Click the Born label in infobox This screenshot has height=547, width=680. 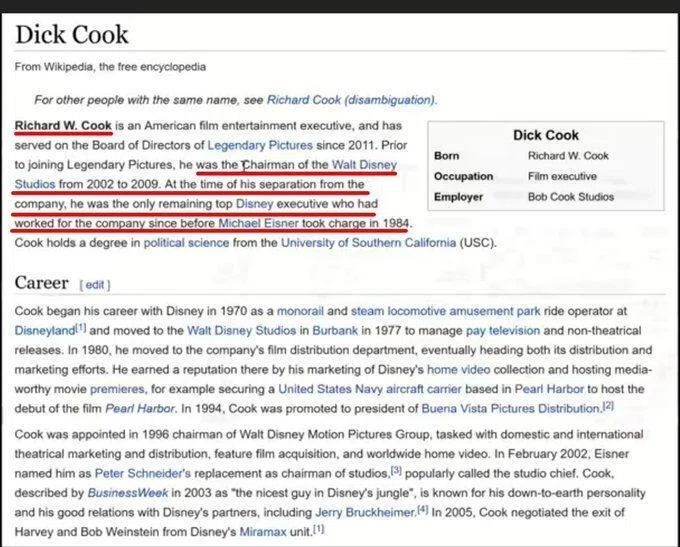click(447, 156)
